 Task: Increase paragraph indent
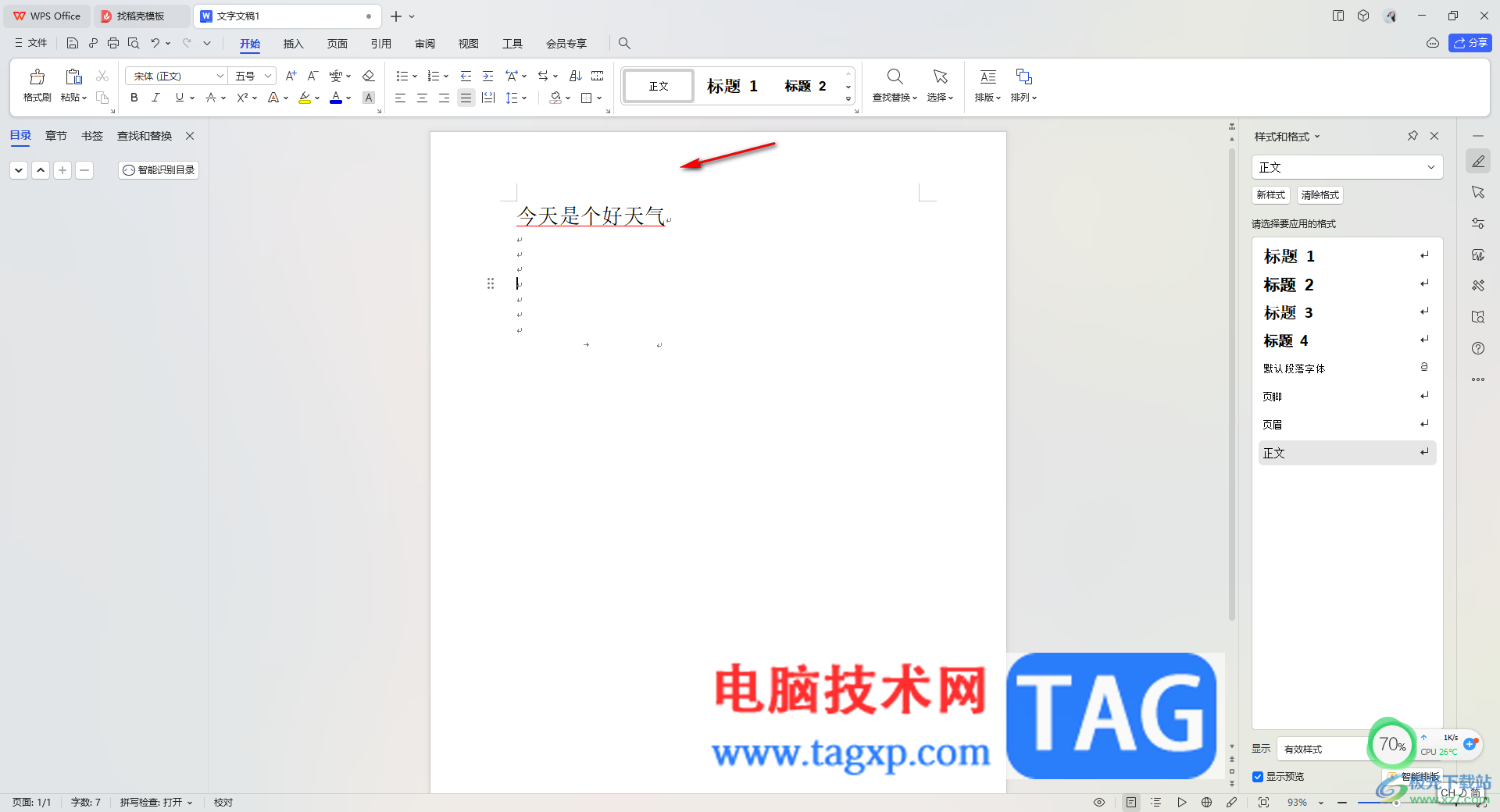coord(487,76)
